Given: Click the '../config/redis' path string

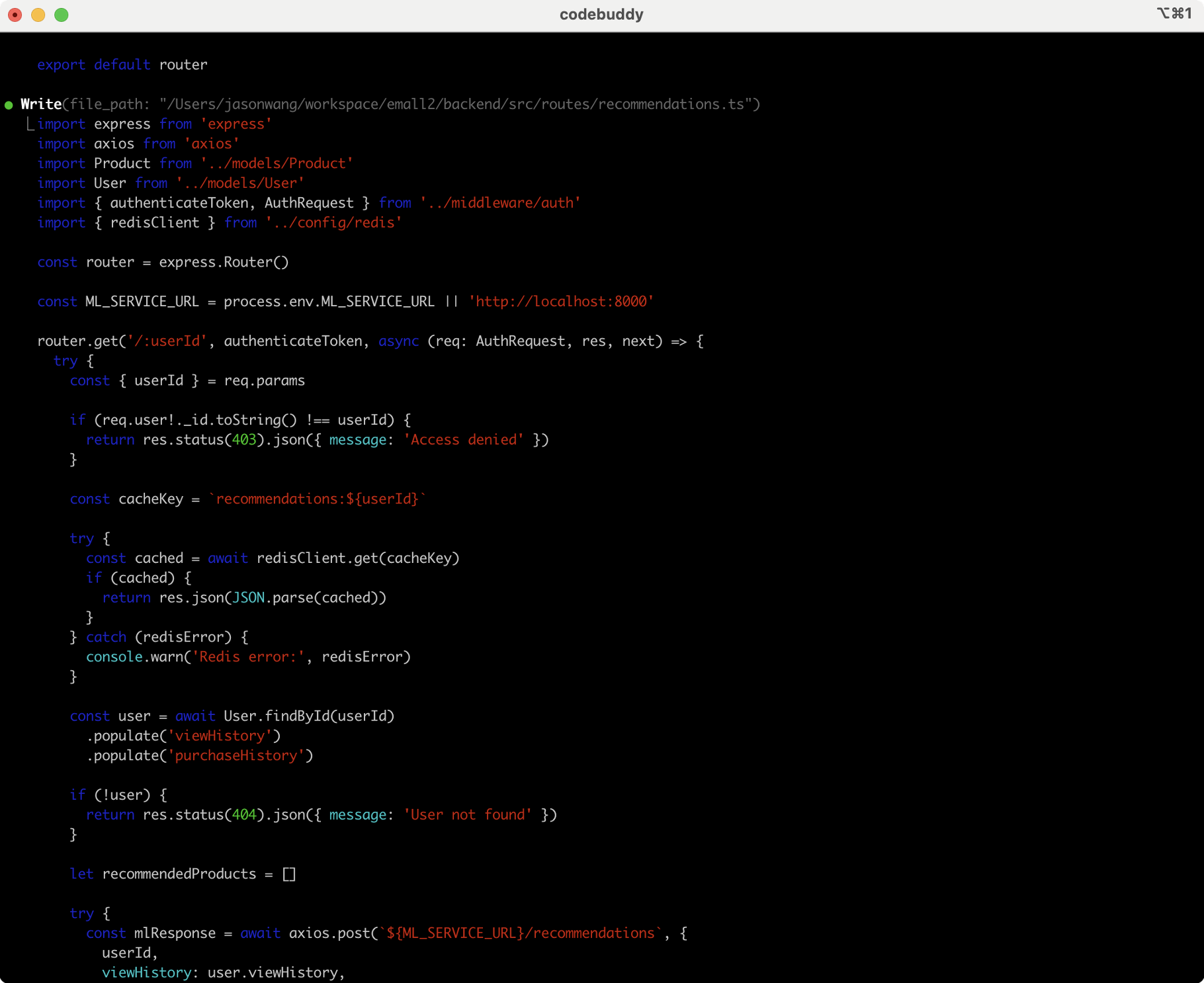Looking at the screenshot, I should 333,223.
